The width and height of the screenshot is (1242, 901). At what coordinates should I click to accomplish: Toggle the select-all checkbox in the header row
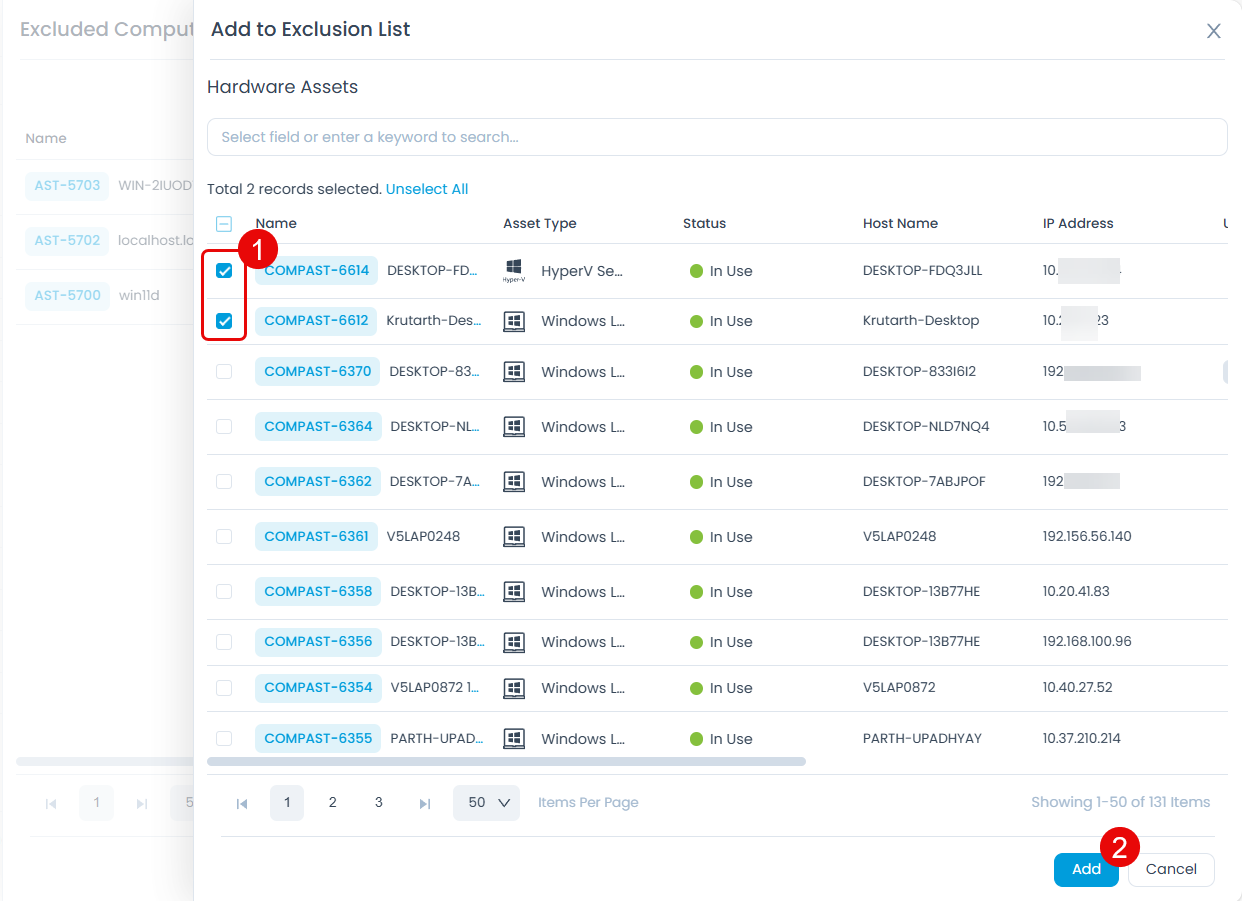224,222
